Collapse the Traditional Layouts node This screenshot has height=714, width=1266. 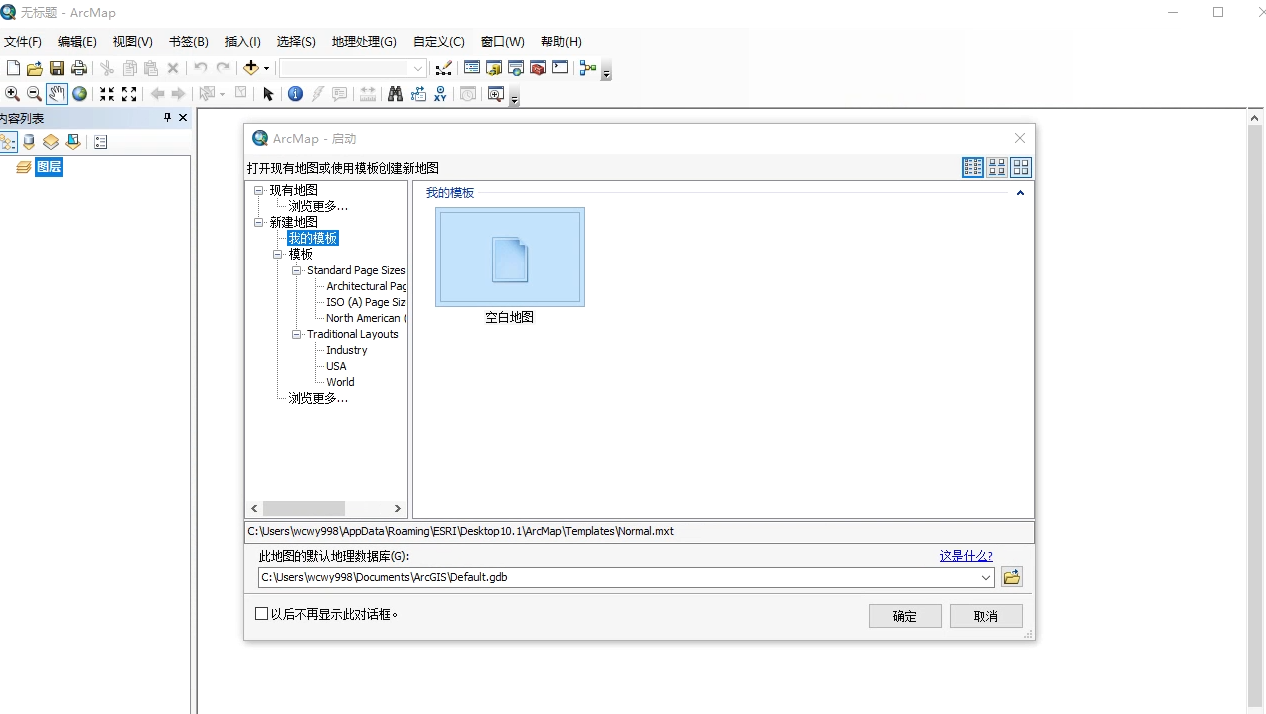[297, 334]
